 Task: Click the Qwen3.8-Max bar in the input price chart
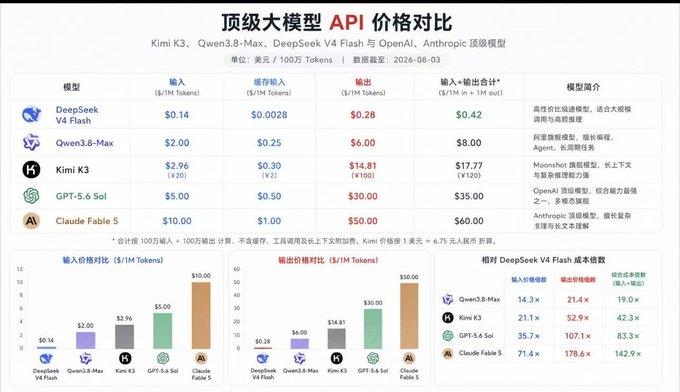point(85,340)
